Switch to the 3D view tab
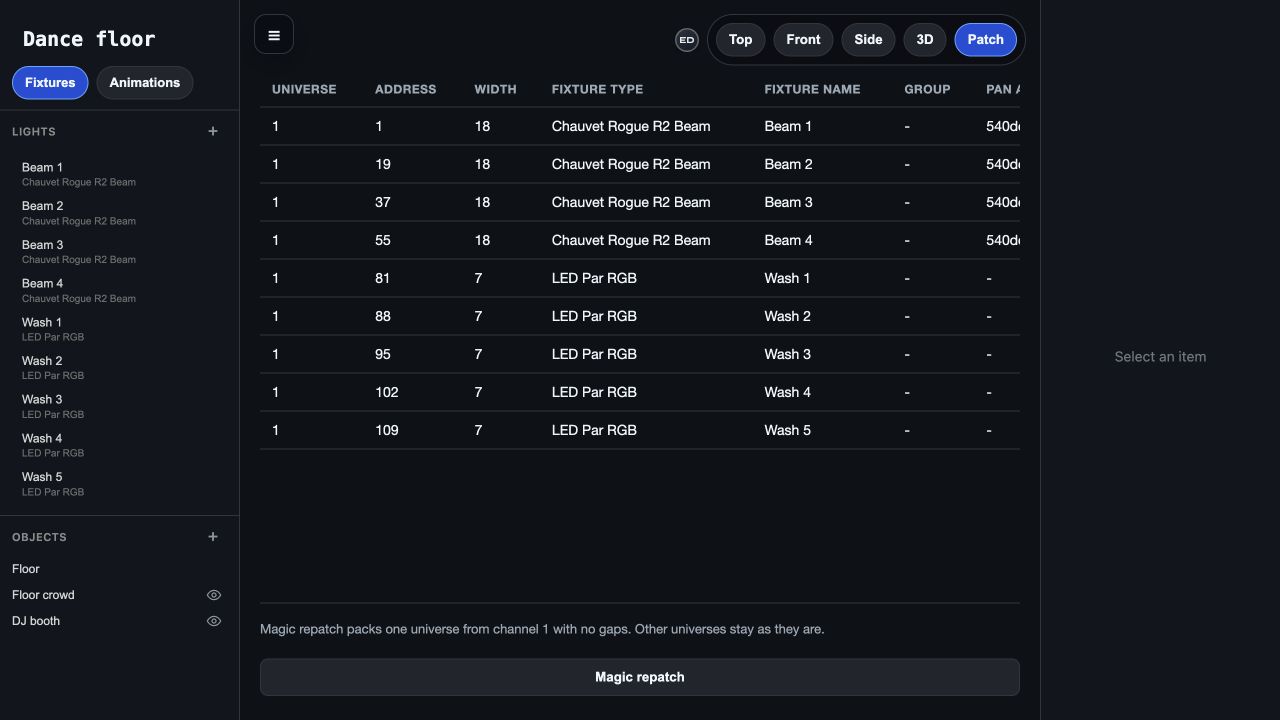 pos(925,40)
